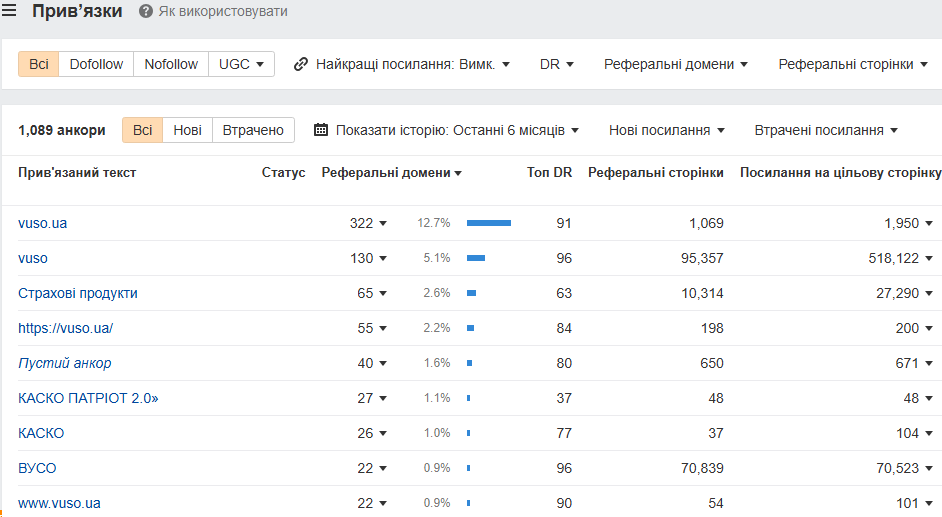The width and height of the screenshot is (942, 517).
Task: Open the DR filter dropdown
Action: [x=556, y=64]
